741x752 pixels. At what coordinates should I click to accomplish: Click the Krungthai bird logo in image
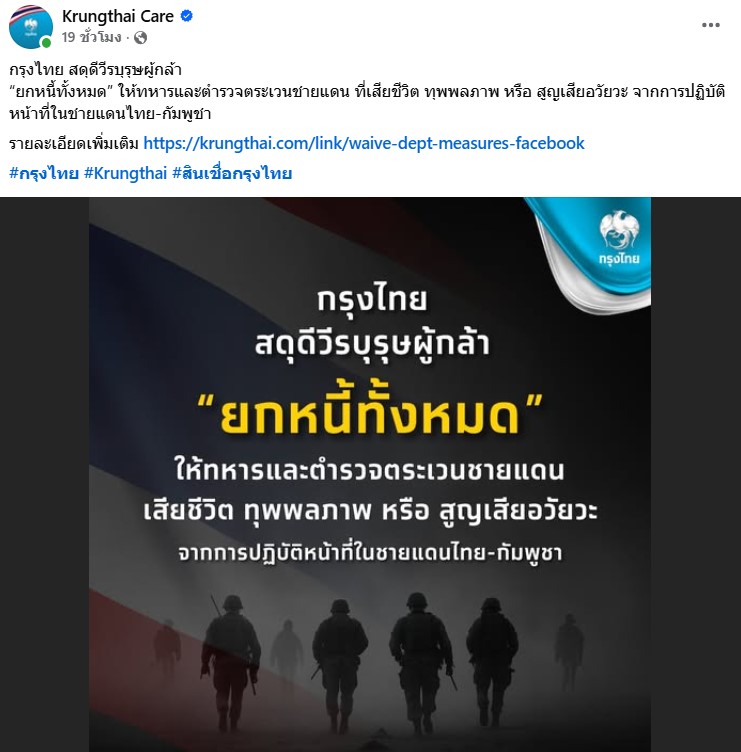(619, 238)
